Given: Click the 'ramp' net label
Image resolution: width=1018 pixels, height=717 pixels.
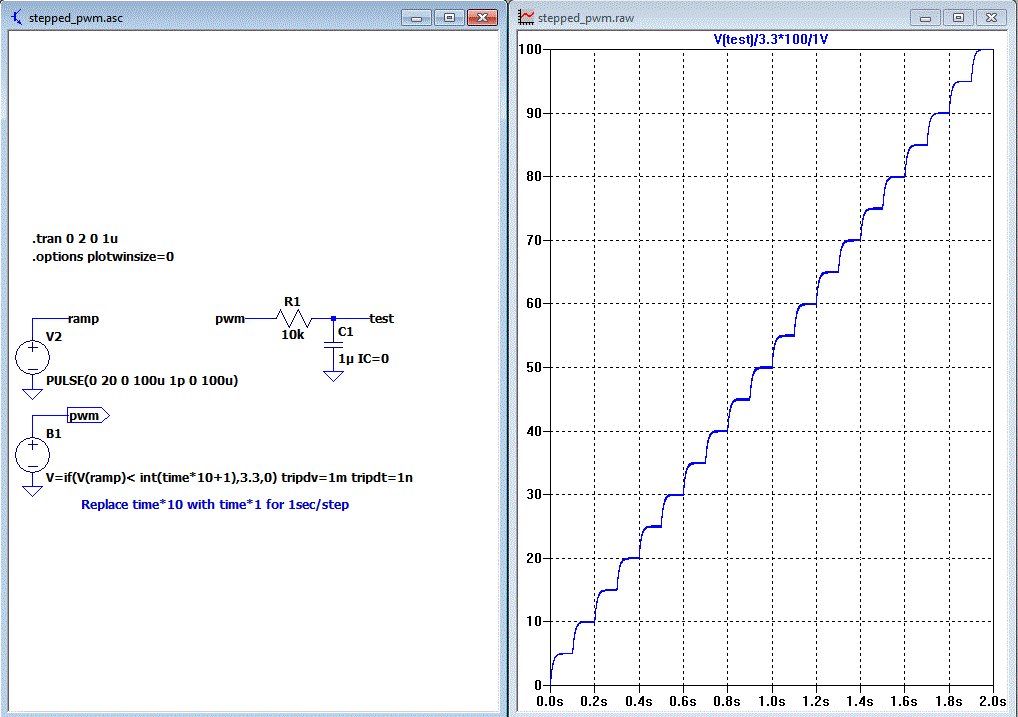Looking at the screenshot, I should point(84,318).
